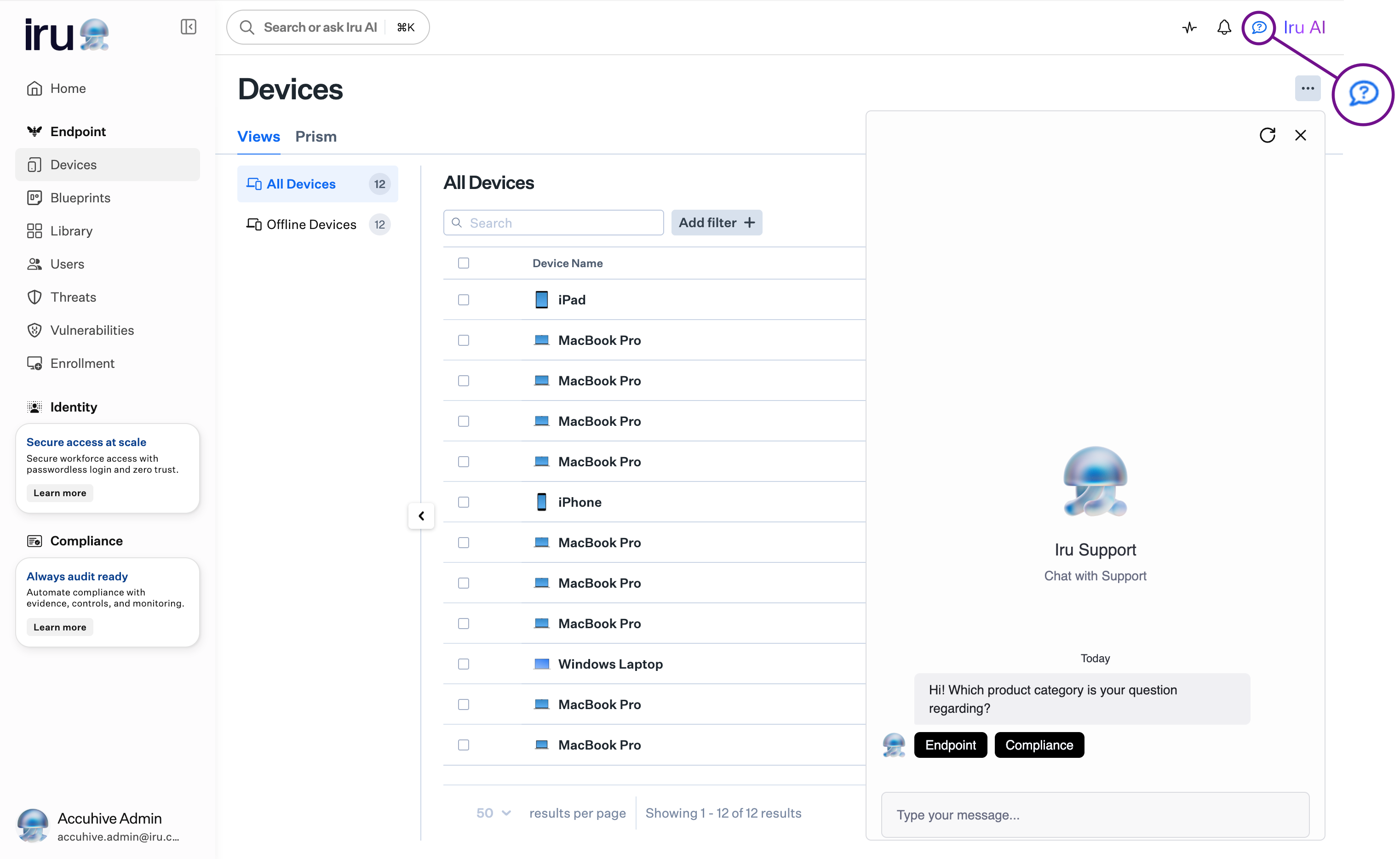Focus the Type your message input

point(1095,815)
